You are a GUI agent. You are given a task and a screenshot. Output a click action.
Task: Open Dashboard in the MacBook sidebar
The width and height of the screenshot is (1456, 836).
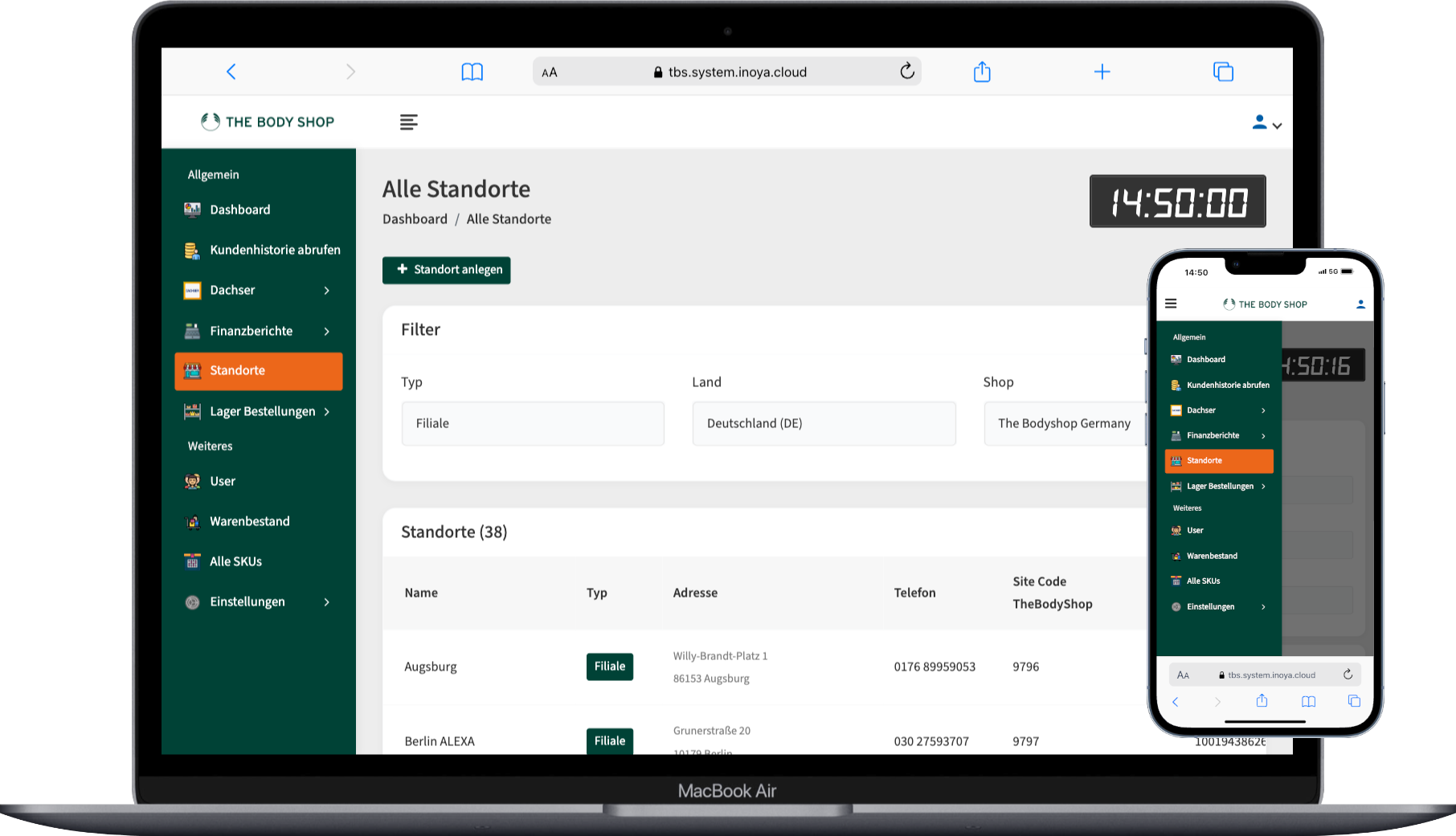[x=259, y=210]
